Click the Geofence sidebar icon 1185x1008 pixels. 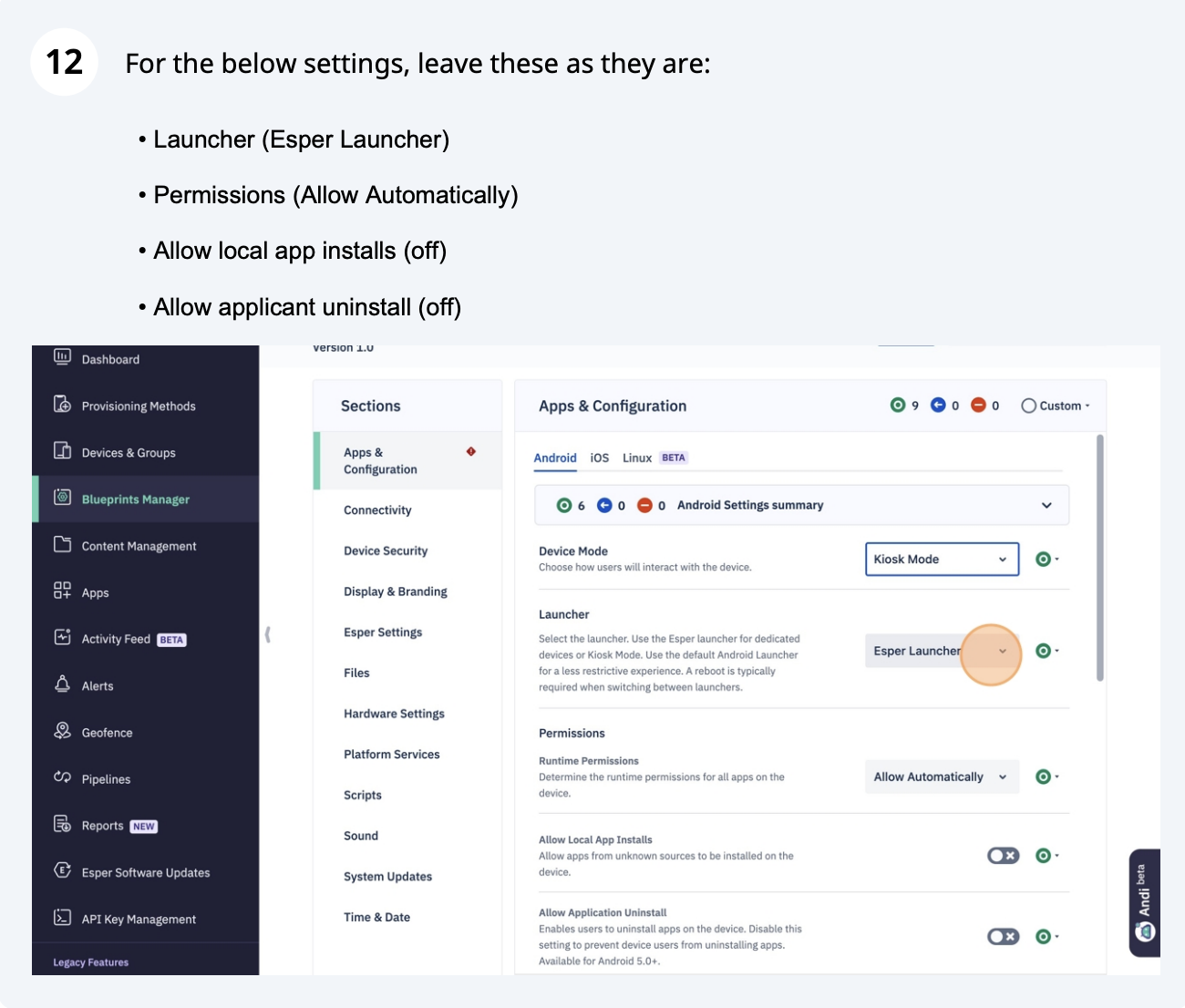(x=62, y=731)
